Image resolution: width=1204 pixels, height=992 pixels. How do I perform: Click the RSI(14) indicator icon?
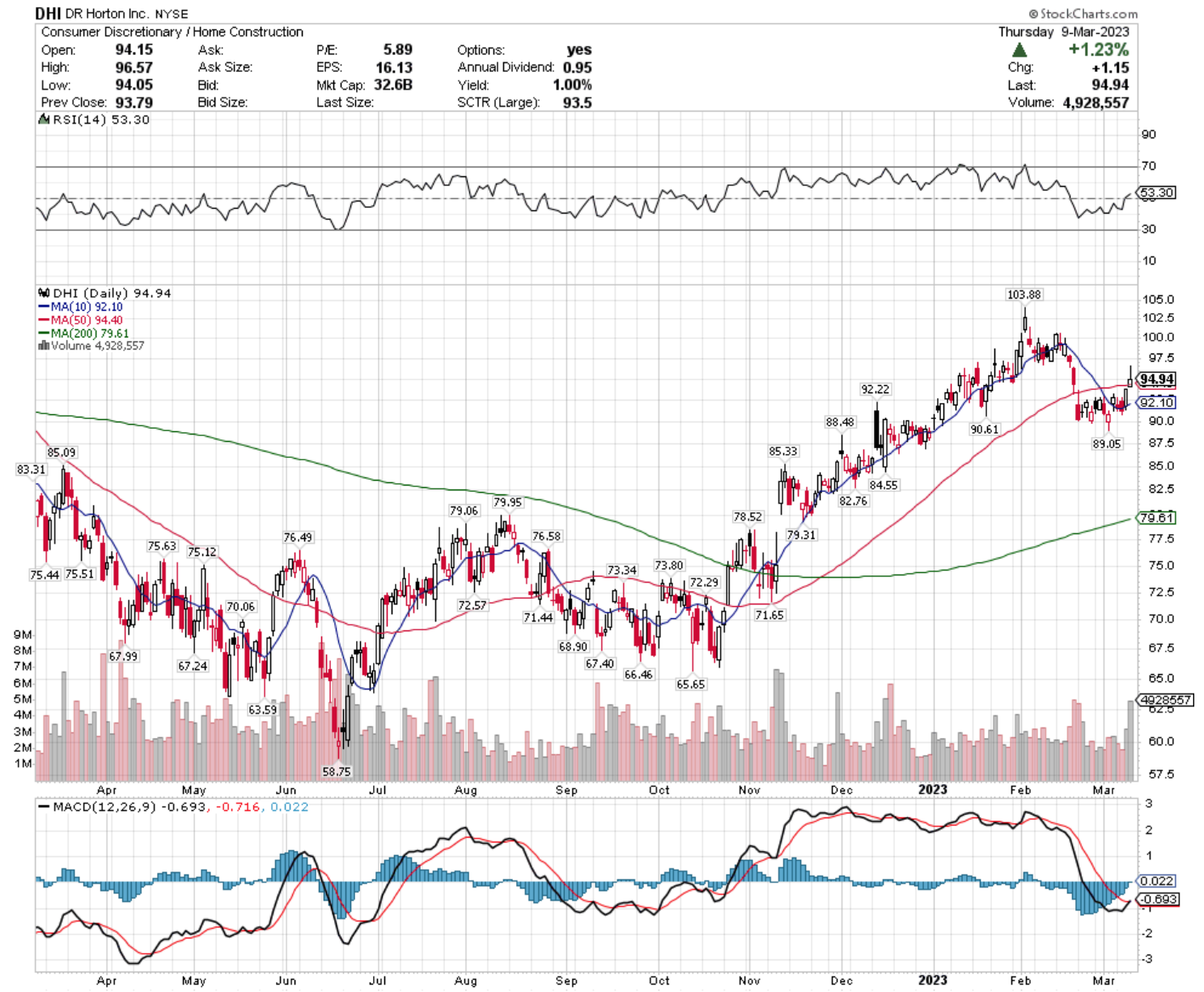click(45, 120)
